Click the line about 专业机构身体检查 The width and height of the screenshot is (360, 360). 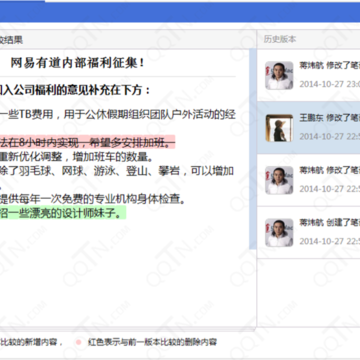pyautogui.click(x=92, y=199)
